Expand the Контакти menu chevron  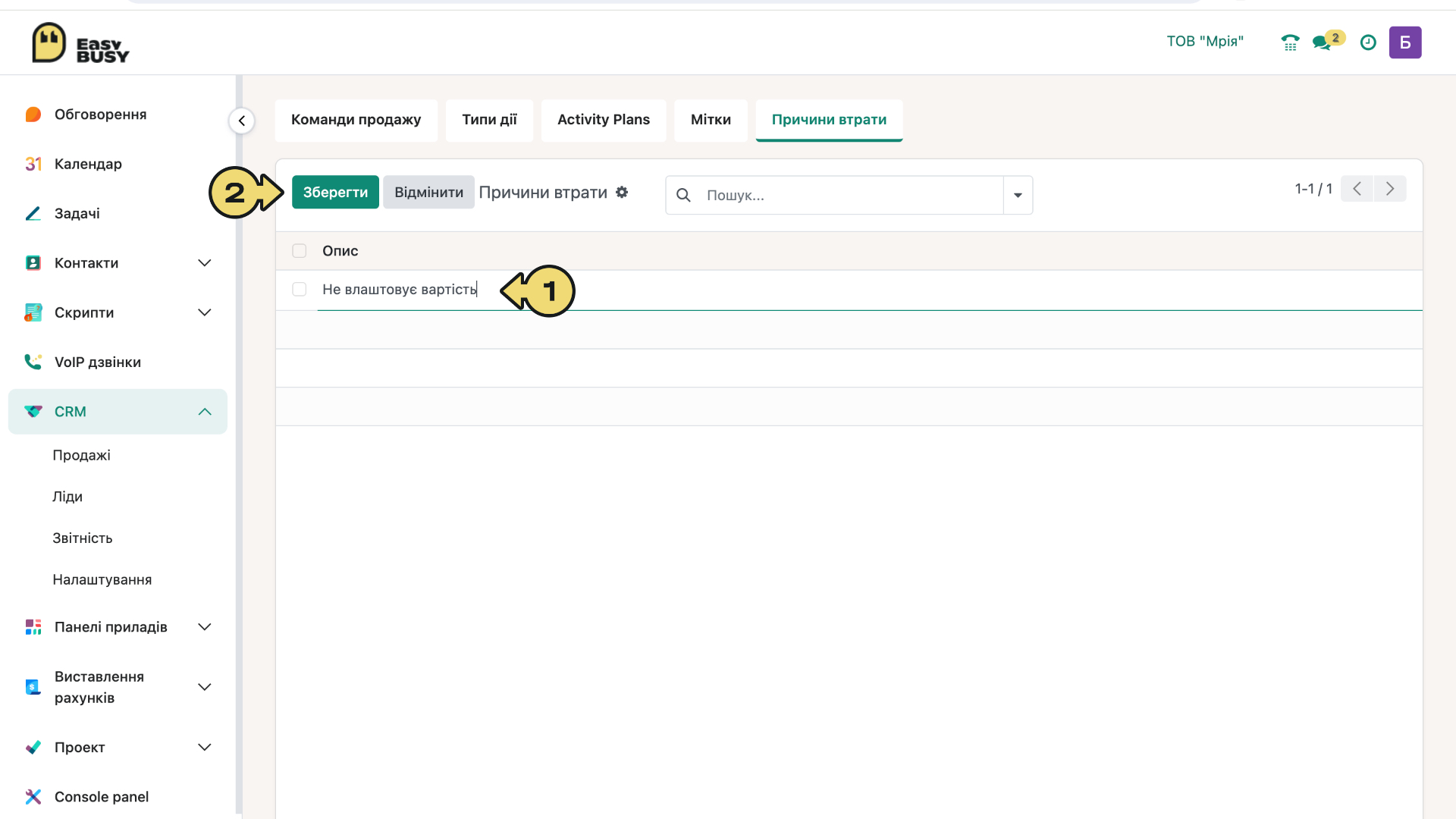[205, 263]
